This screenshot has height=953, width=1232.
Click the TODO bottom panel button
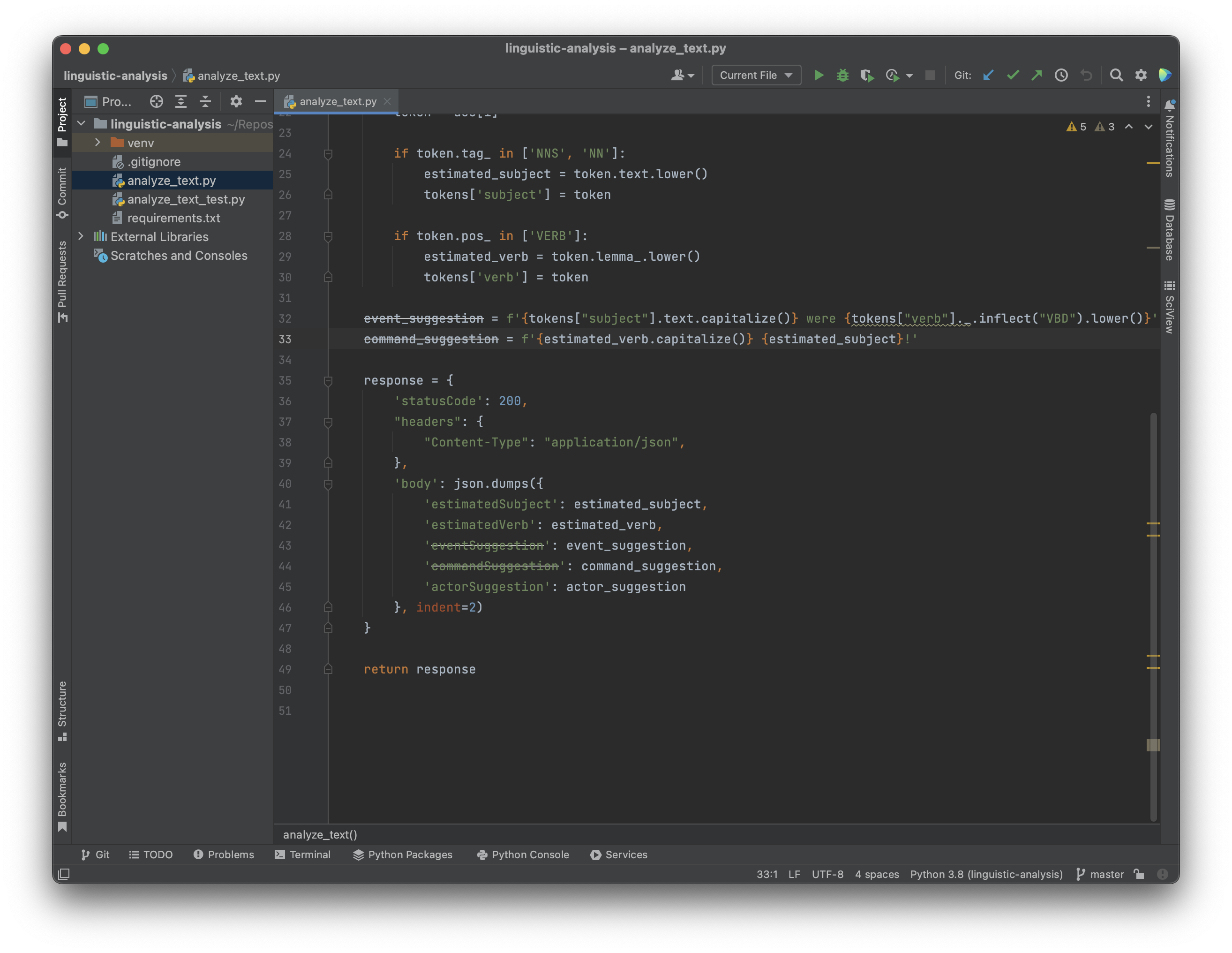[152, 854]
